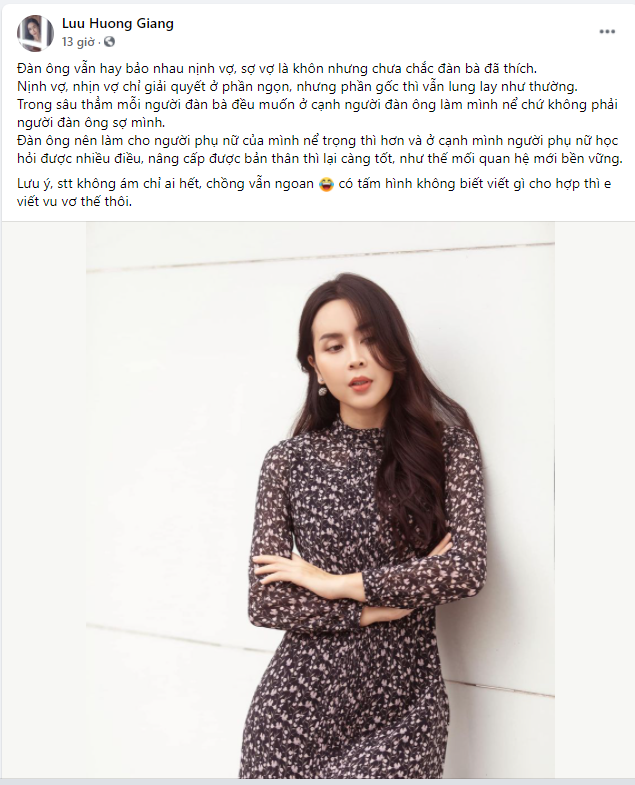The height and width of the screenshot is (785, 635).
Task: Click the globe public privacy icon
Action: (x=109, y=42)
